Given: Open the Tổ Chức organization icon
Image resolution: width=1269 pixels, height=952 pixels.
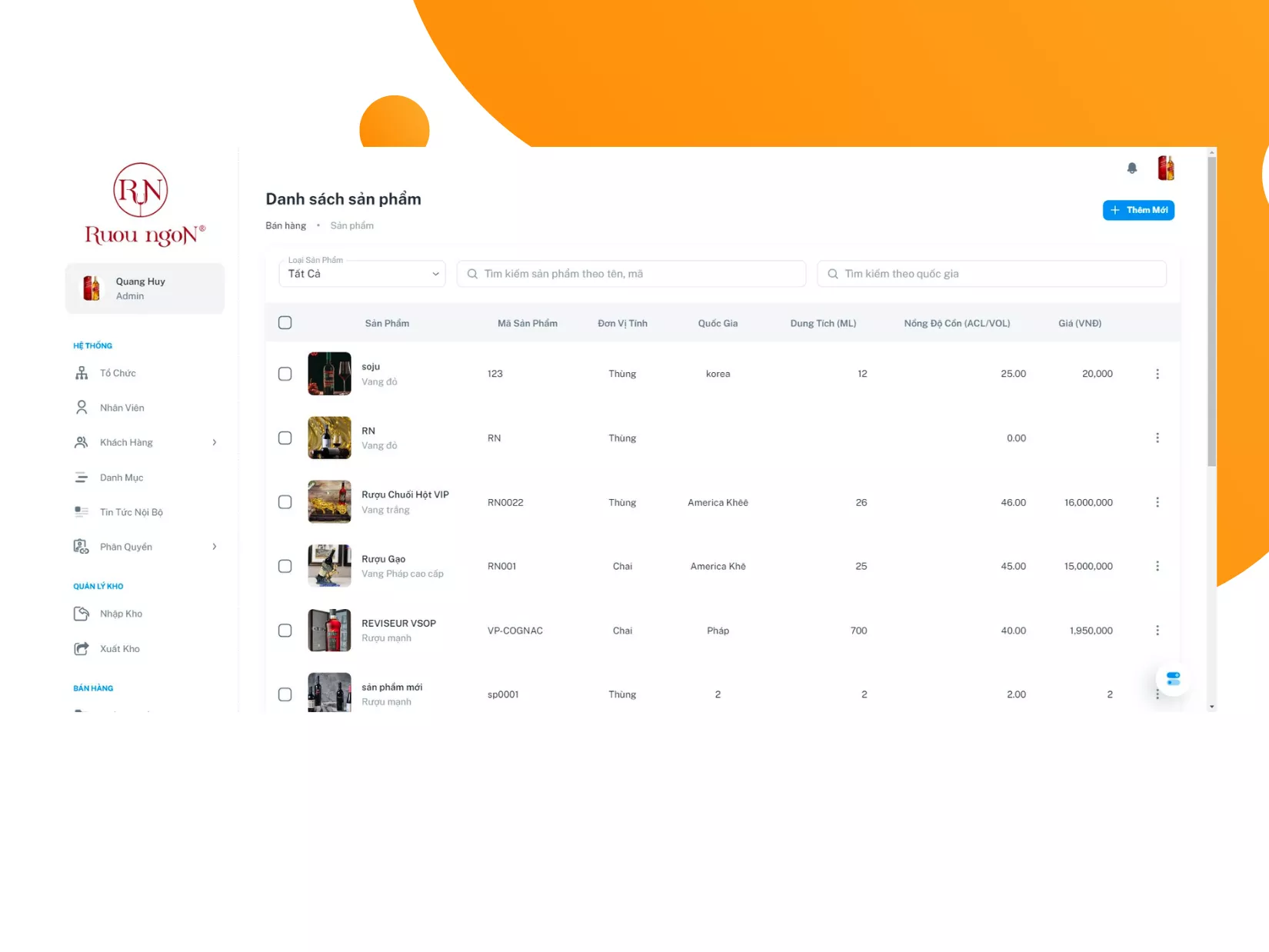Looking at the screenshot, I should pyautogui.click(x=82, y=373).
